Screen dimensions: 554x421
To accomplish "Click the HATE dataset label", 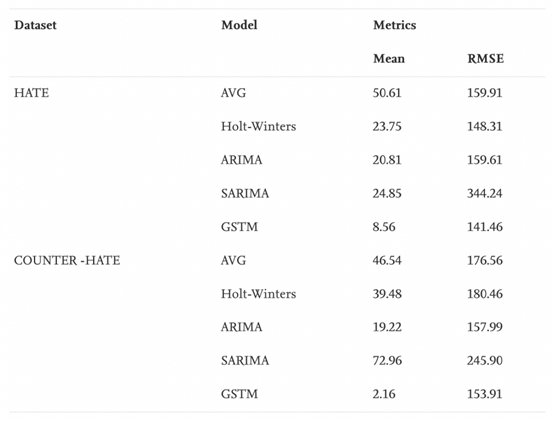I will 31,93.
